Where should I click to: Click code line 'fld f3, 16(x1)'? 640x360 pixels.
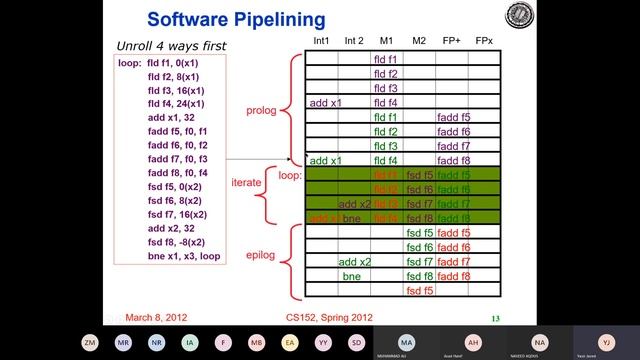(x=176, y=91)
